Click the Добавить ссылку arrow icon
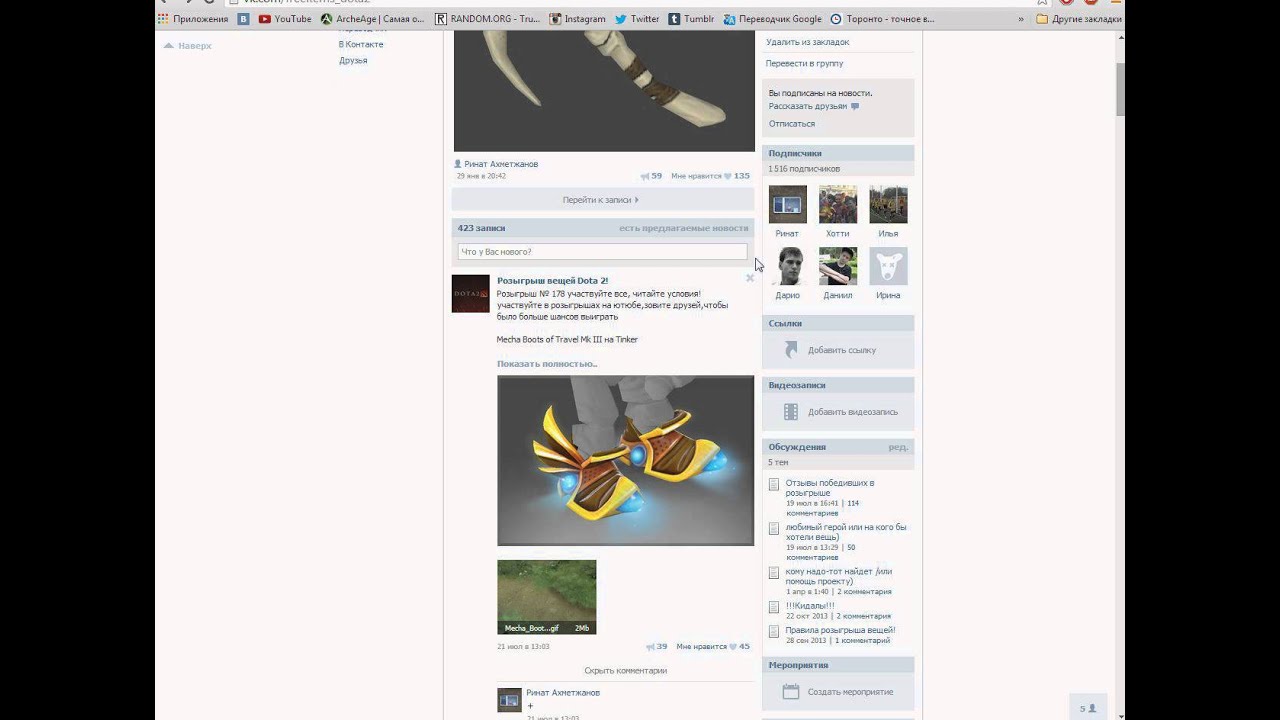 pos(791,350)
